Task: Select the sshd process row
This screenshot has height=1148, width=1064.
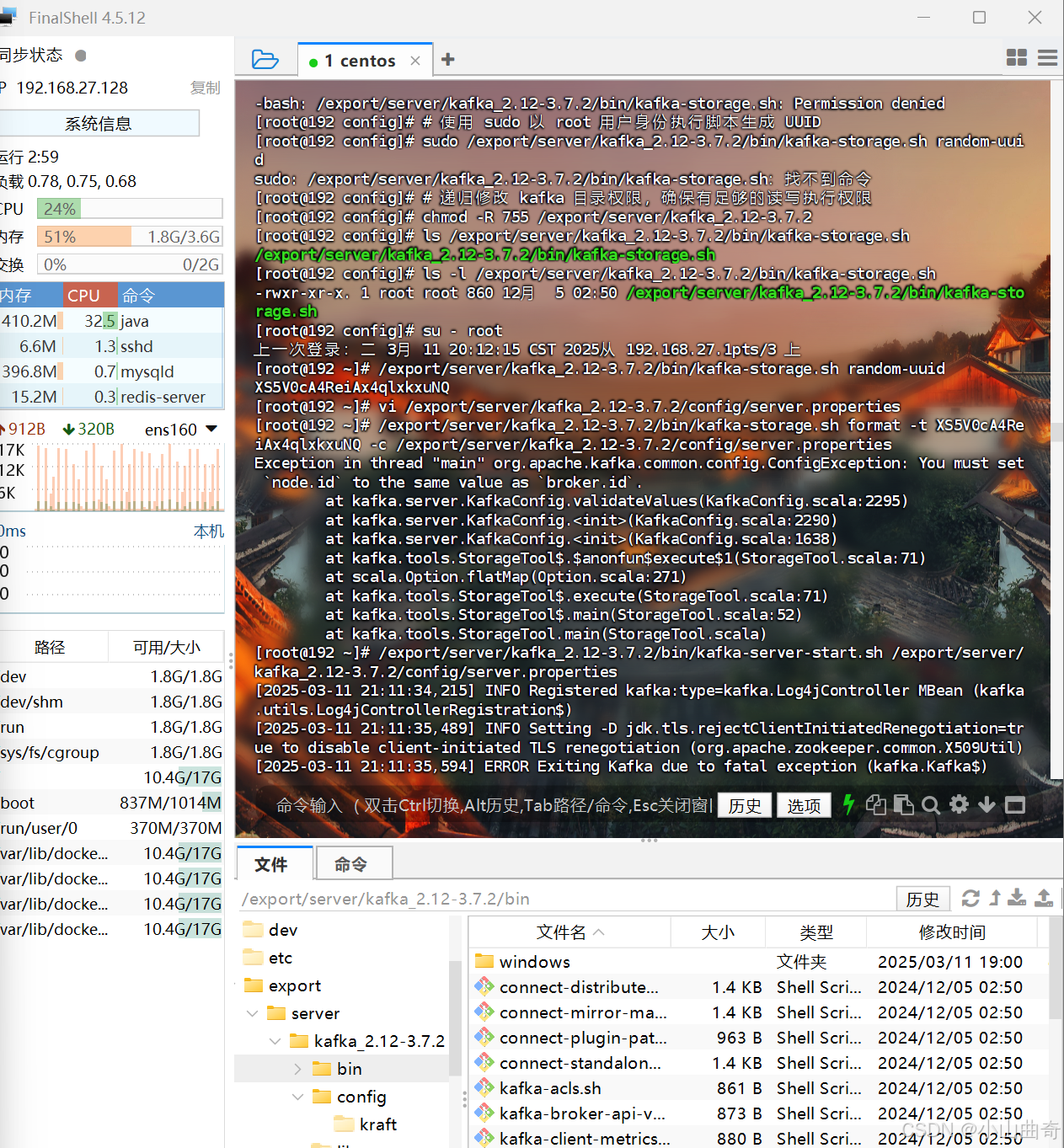Action: coord(111,346)
